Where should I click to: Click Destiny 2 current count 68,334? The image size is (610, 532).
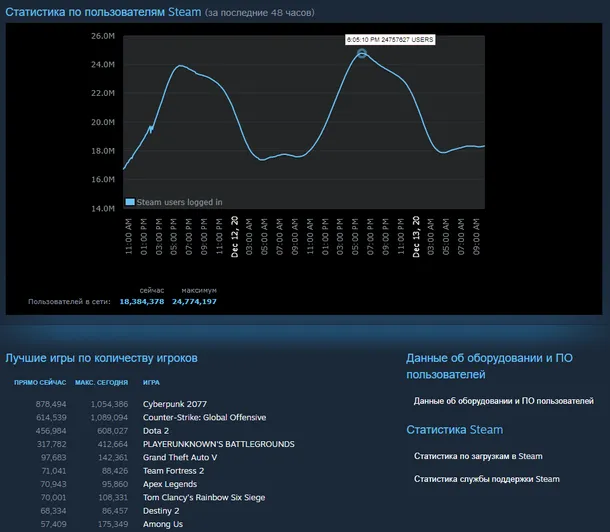(x=54, y=511)
